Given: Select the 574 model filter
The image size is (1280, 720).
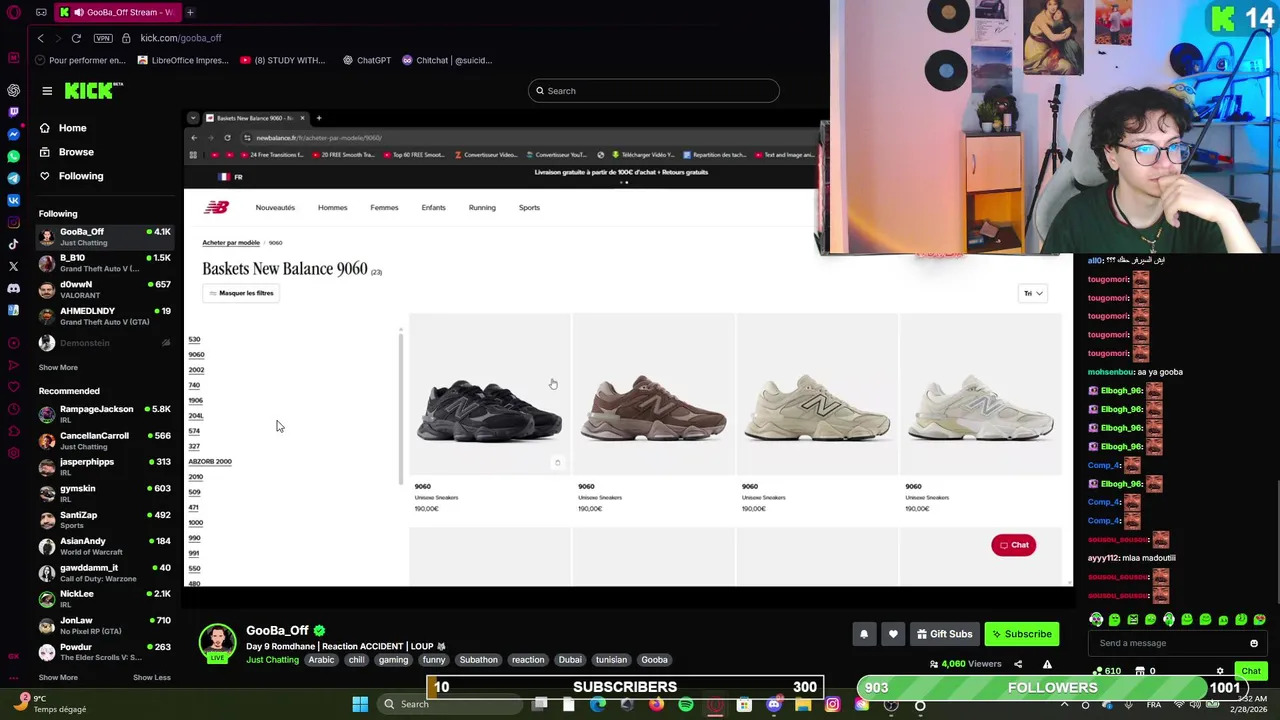Looking at the screenshot, I should coord(194,431).
